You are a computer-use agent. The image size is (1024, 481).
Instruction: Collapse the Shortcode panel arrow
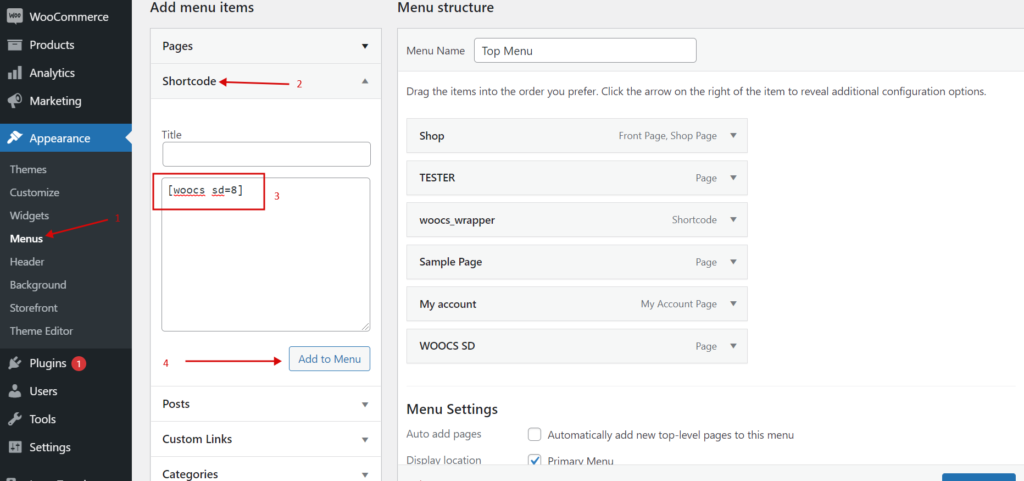pyautogui.click(x=364, y=81)
